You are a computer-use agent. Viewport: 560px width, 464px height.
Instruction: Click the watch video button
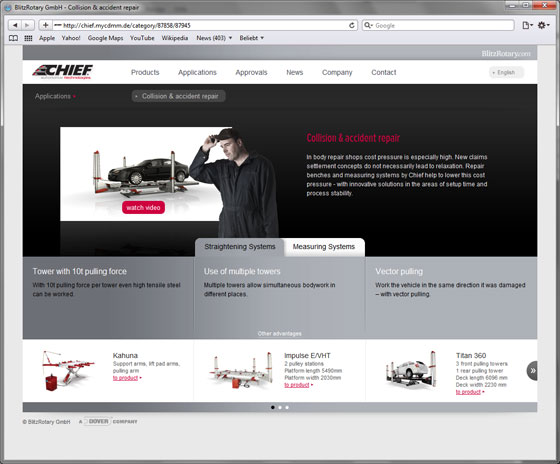coord(143,208)
